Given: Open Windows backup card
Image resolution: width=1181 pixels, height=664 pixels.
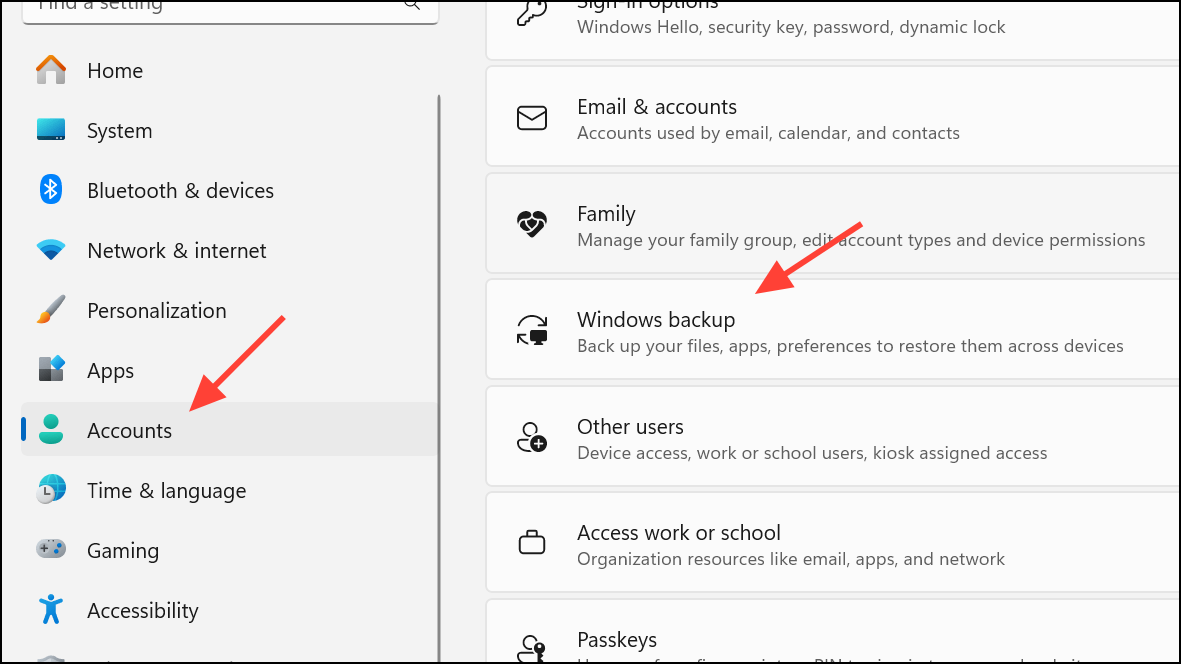Looking at the screenshot, I should (833, 330).
